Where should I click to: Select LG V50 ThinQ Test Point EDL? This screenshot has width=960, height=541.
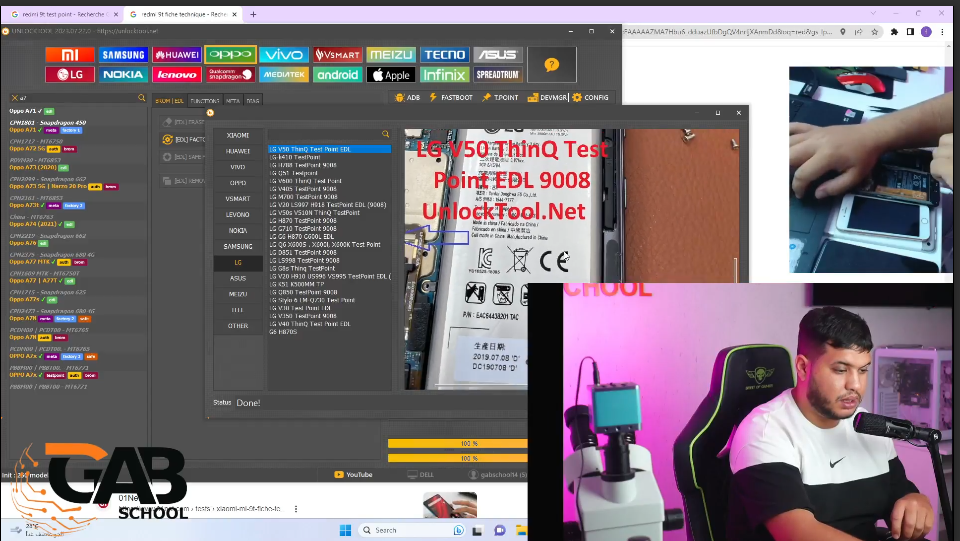329,149
